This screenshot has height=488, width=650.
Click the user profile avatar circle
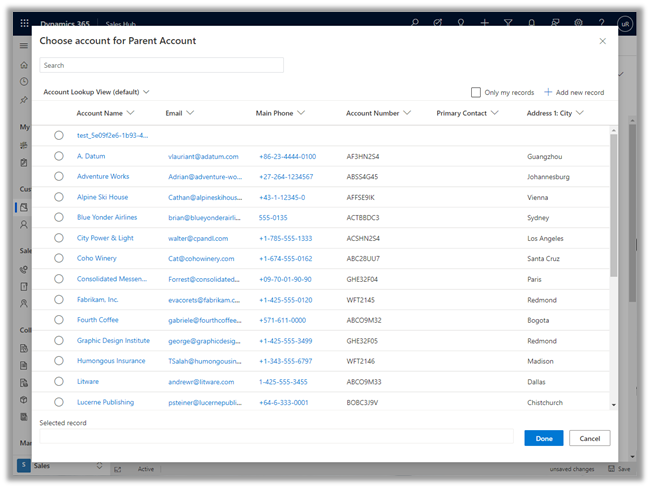click(x=626, y=22)
